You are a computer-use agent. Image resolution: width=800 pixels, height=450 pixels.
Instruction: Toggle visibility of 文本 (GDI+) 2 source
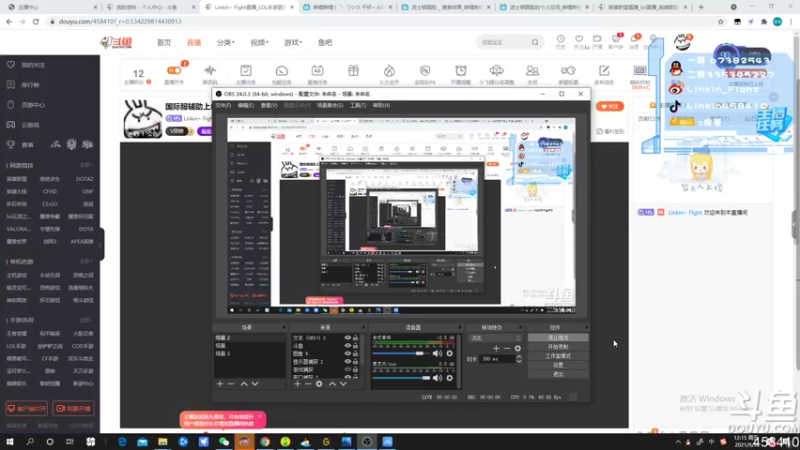pyautogui.click(x=347, y=338)
